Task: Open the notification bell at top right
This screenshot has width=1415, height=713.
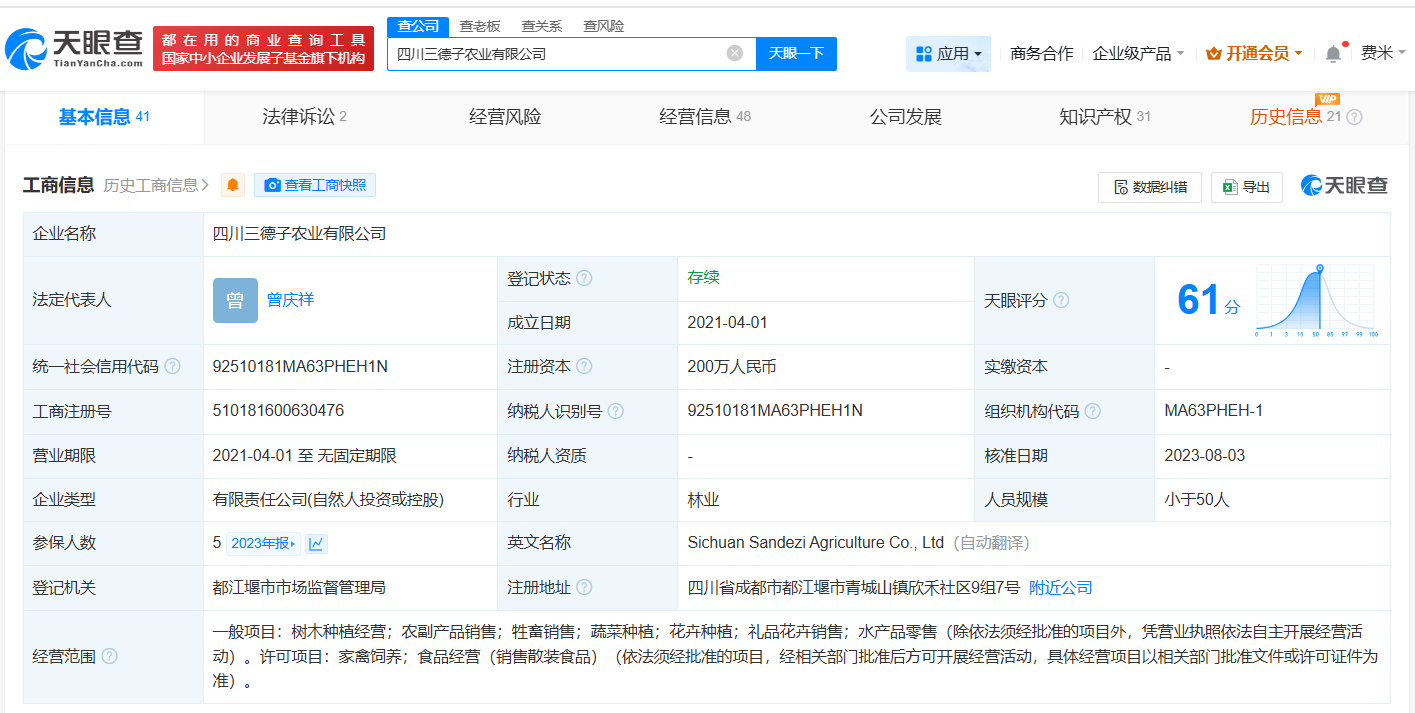Action: tap(1332, 52)
